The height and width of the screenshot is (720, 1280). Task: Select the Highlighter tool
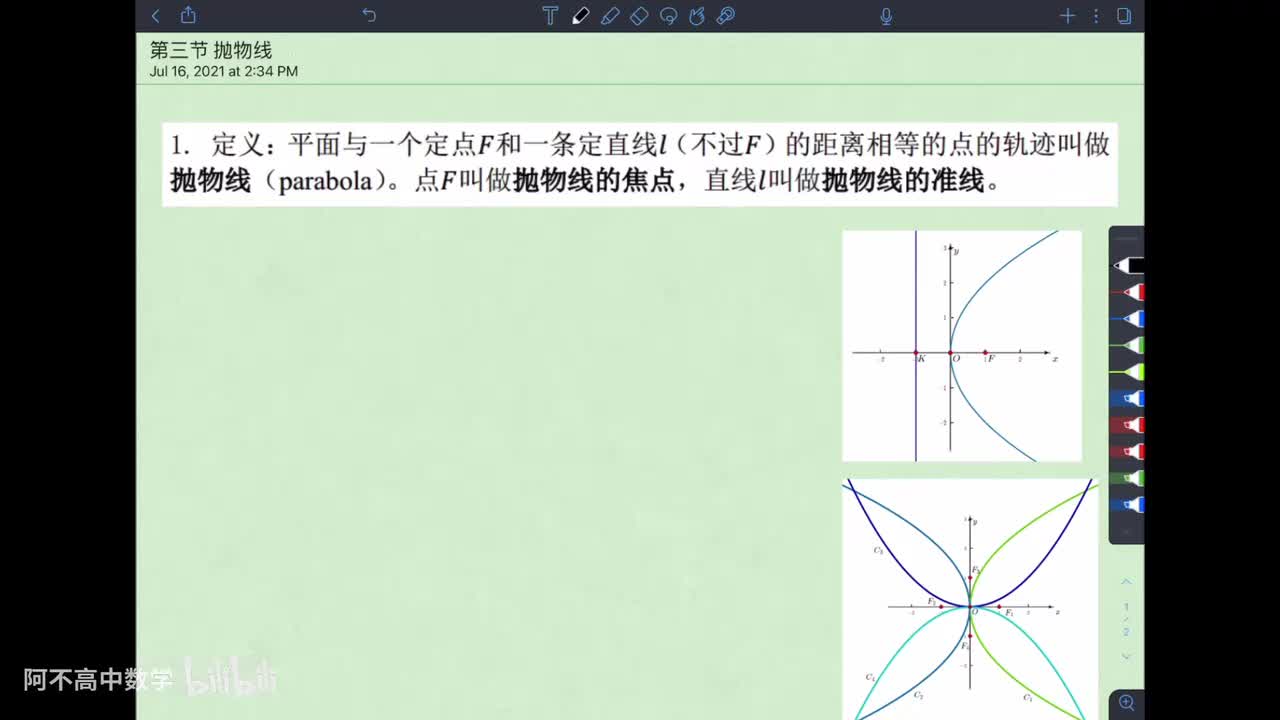click(610, 15)
